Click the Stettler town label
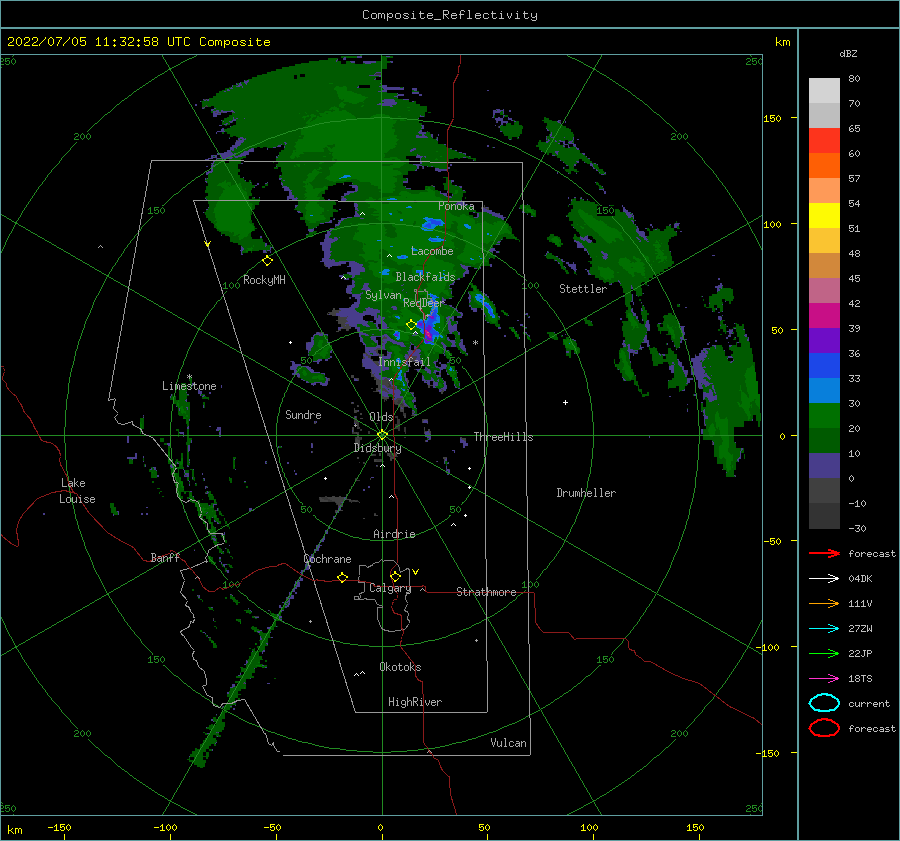This screenshot has width=900, height=841. pyautogui.click(x=583, y=289)
